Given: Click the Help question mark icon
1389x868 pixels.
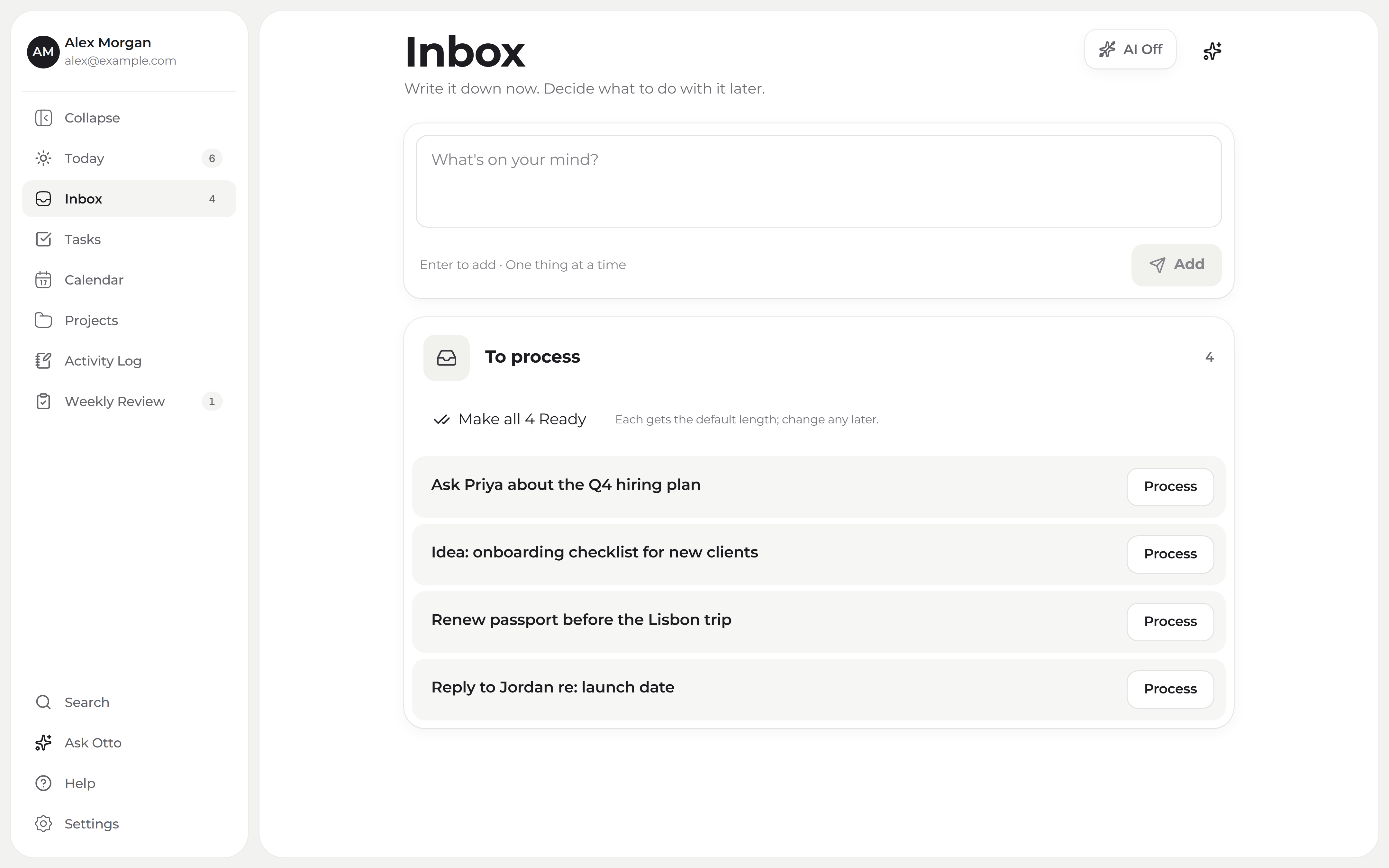Looking at the screenshot, I should coord(44,783).
